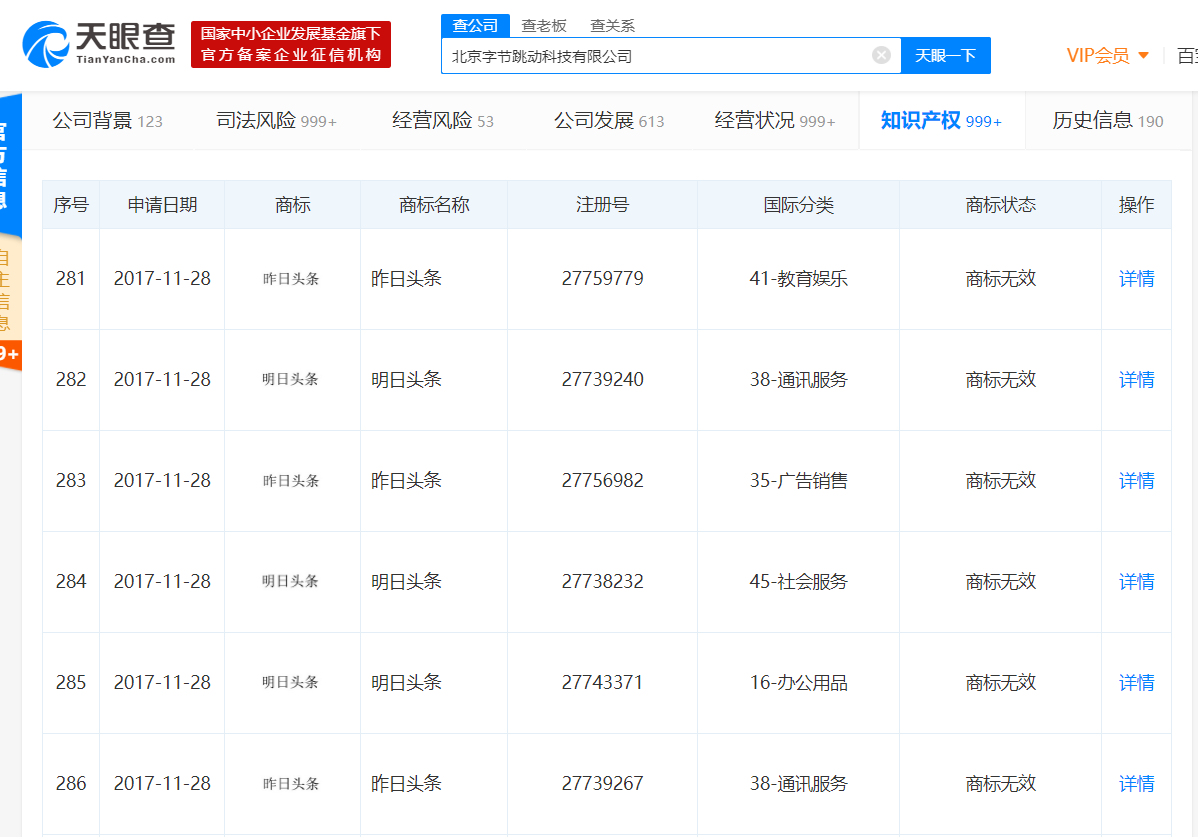
Task: Go to the 历史信息 tab
Action: pos(1107,121)
